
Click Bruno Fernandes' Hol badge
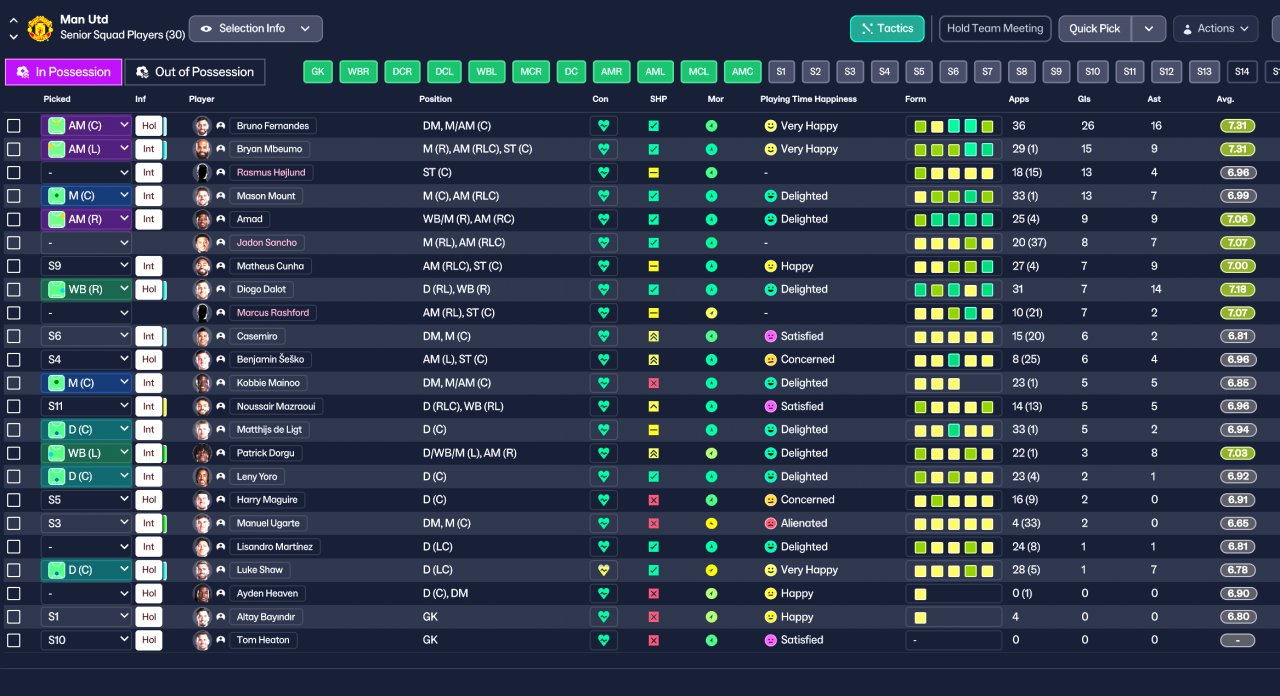pyautogui.click(x=148, y=126)
